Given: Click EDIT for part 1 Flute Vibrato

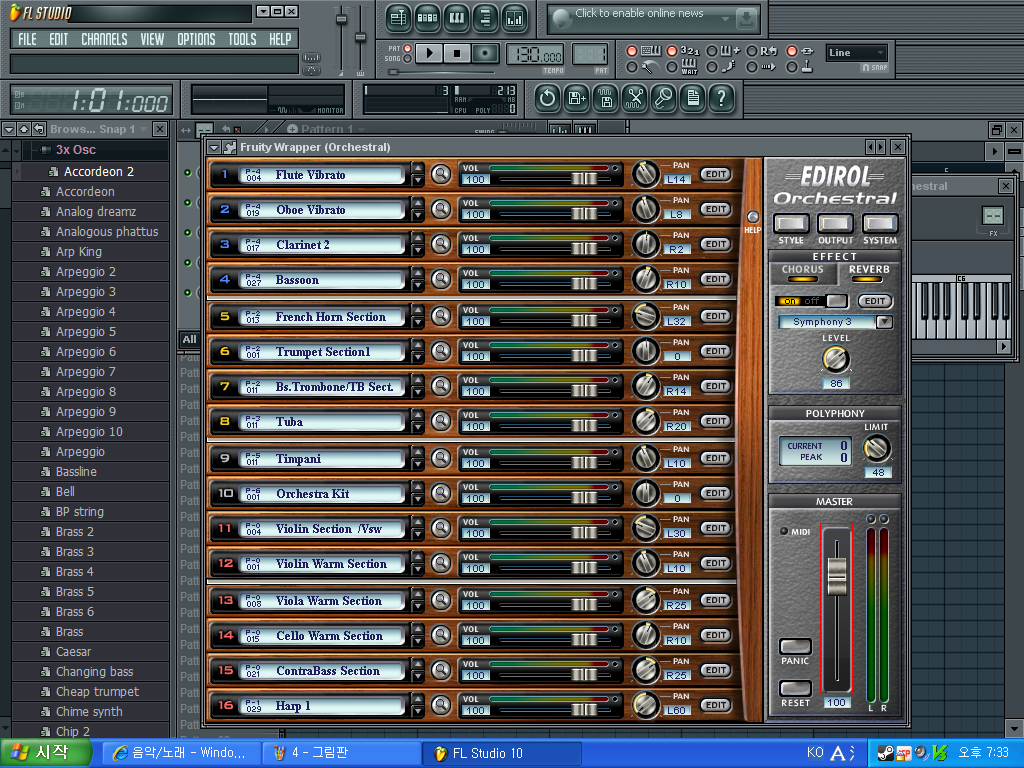Looking at the screenshot, I should (716, 174).
